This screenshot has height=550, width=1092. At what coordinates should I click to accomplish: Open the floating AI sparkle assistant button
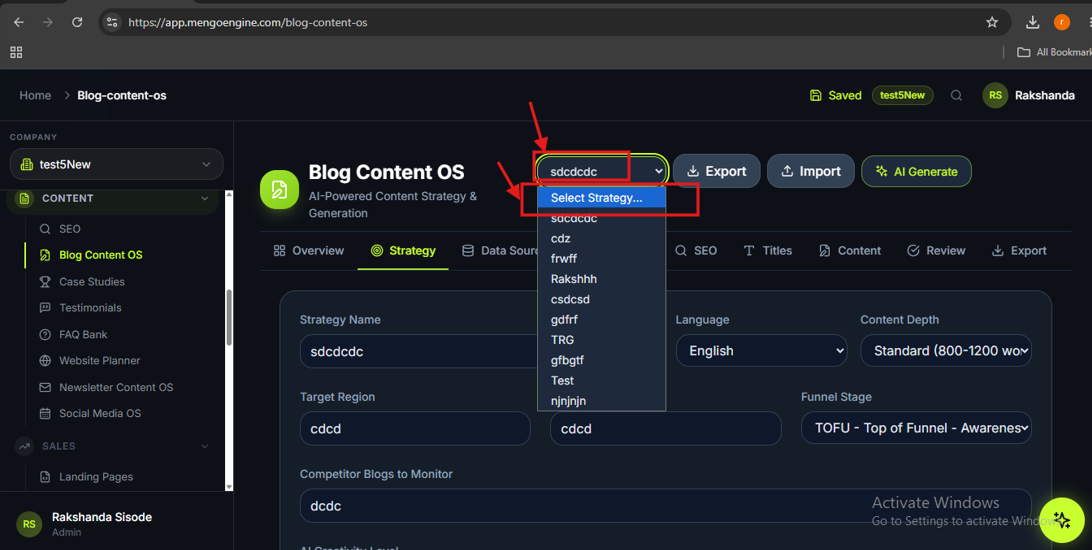pos(1061,520)
